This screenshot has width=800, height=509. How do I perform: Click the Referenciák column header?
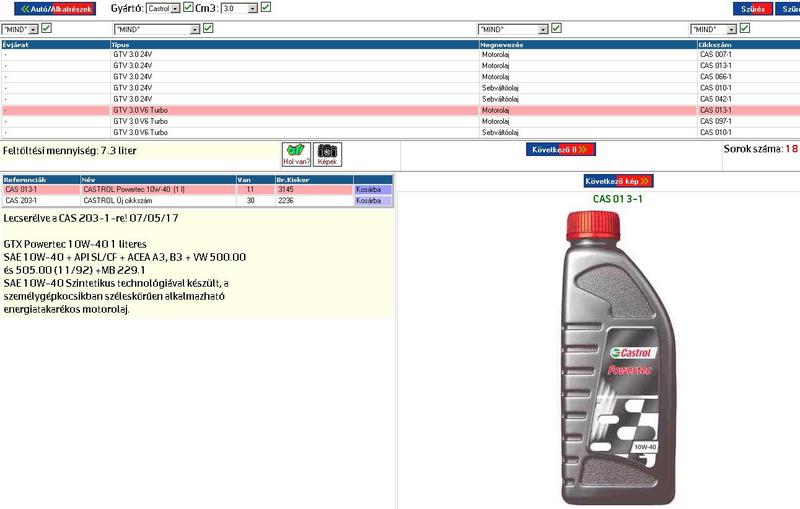click(x=41, y=180)
